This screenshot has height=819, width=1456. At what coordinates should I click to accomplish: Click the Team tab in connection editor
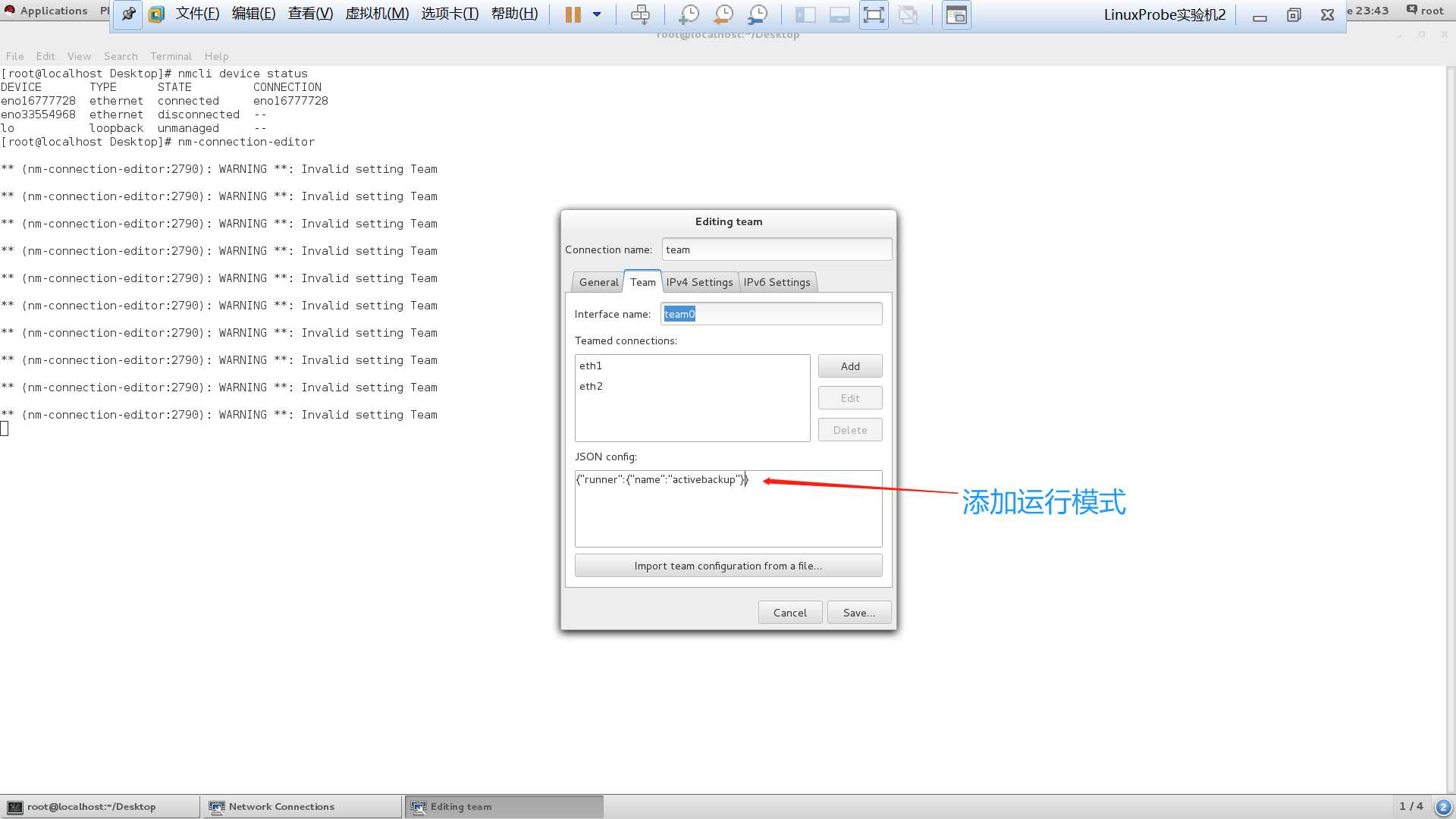point(641,281)
